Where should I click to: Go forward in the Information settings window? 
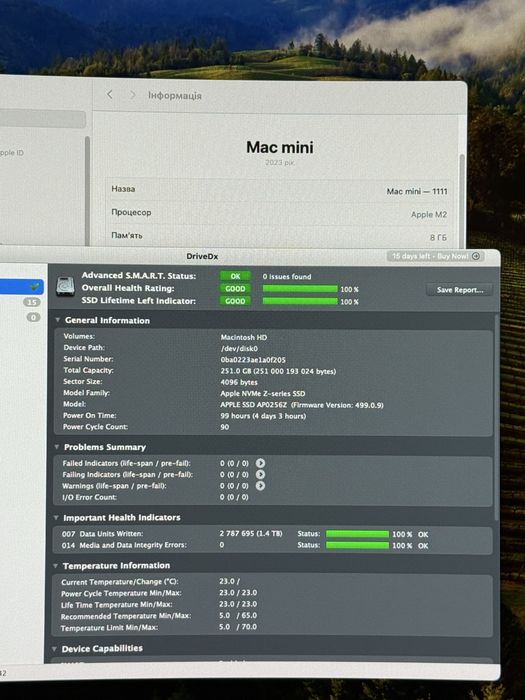(x=133, y=95)
